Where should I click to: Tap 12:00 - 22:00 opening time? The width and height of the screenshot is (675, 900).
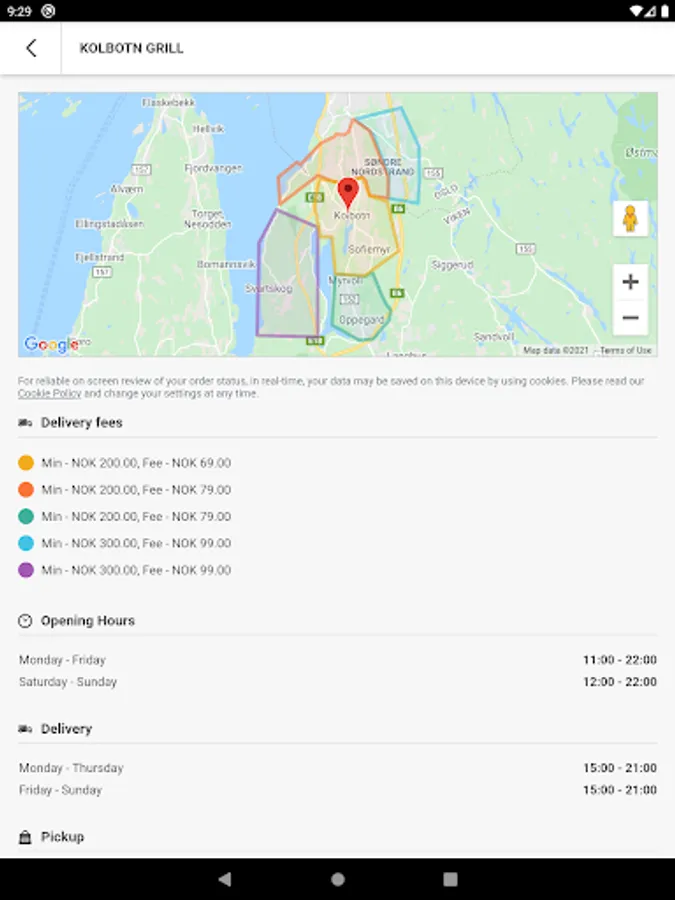tap(620, 682)
